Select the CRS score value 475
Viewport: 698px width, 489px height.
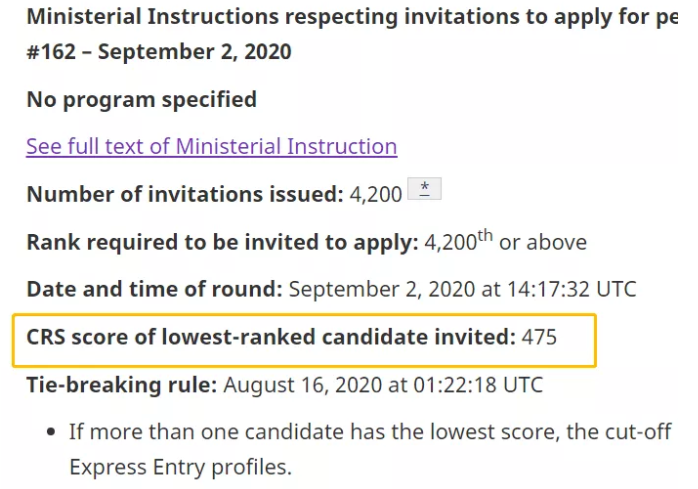539,337
